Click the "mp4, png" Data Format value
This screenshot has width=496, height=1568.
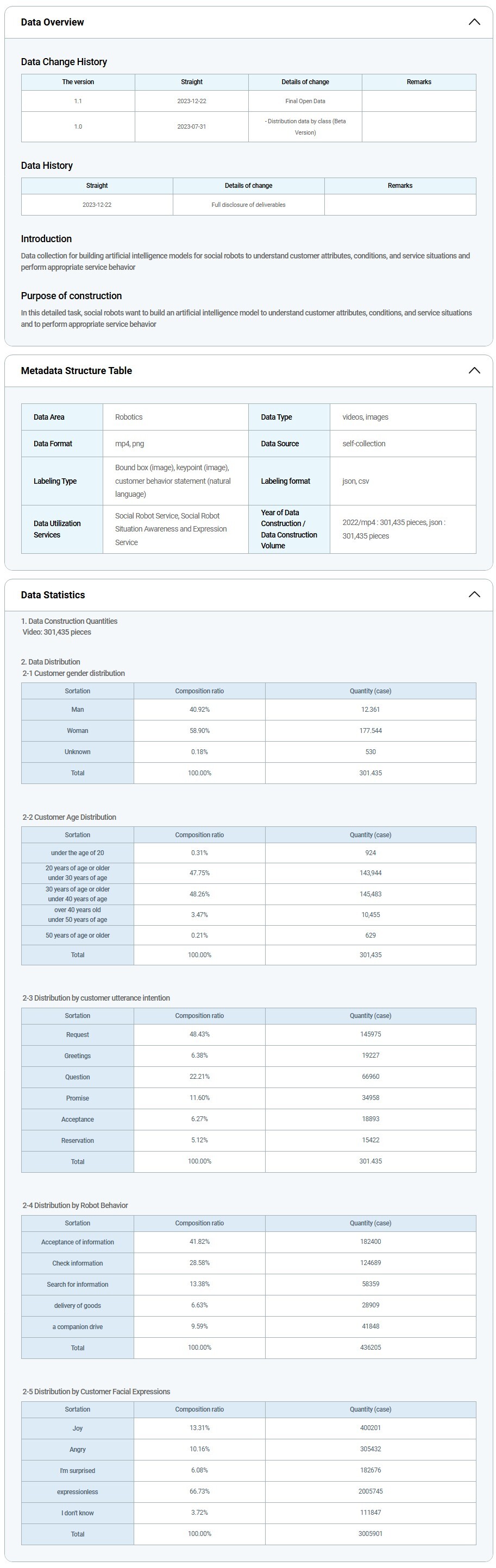coord(129,444)
